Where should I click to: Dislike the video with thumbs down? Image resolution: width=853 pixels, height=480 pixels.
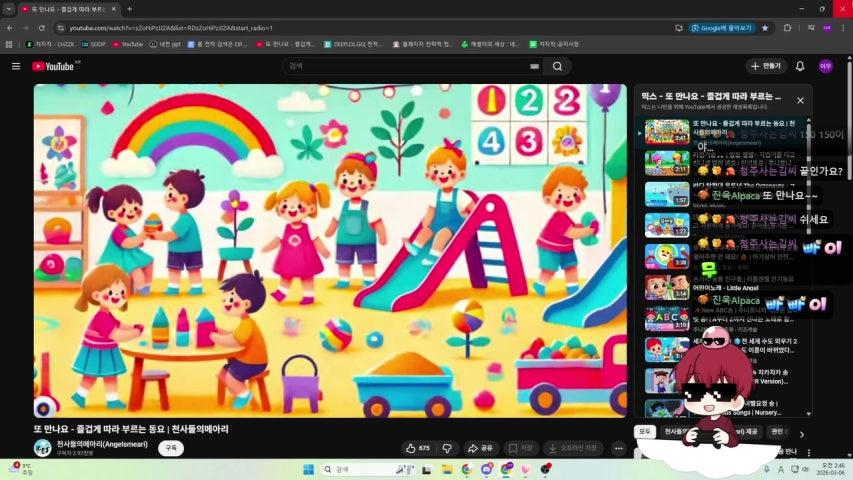[x=447, y=449]
